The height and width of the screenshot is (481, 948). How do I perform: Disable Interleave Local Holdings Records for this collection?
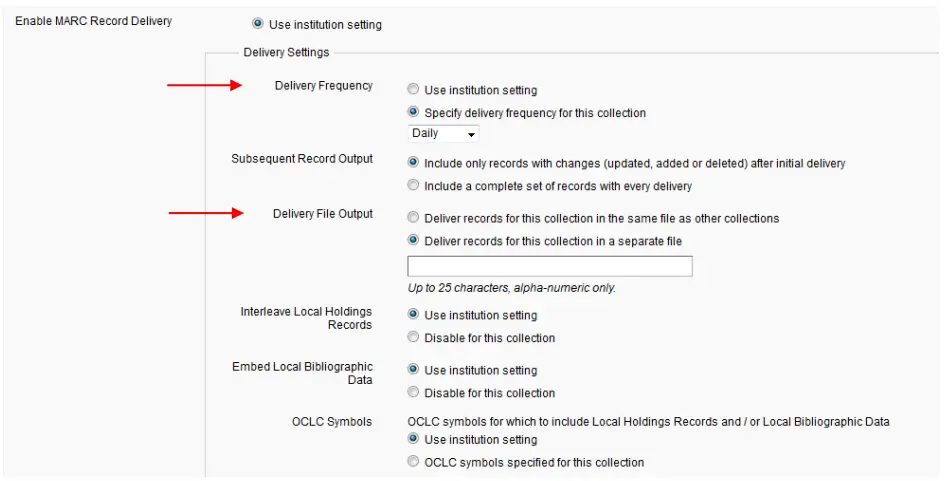(x=414, y=338)
